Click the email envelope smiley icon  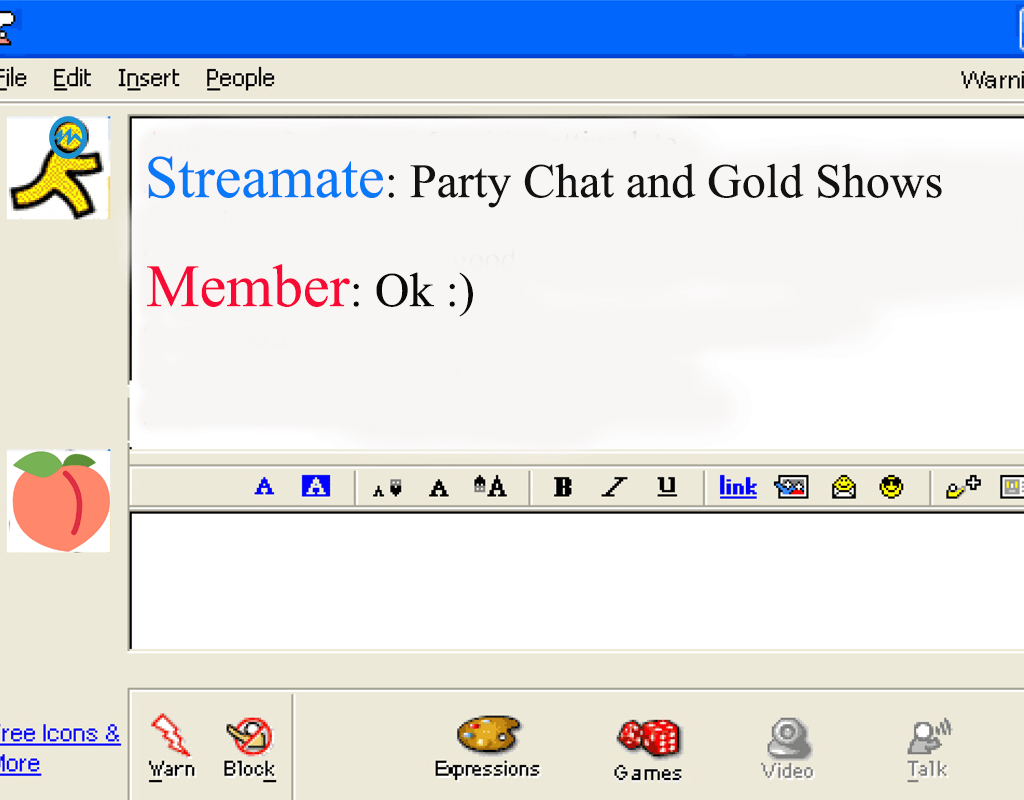point(843,487)
